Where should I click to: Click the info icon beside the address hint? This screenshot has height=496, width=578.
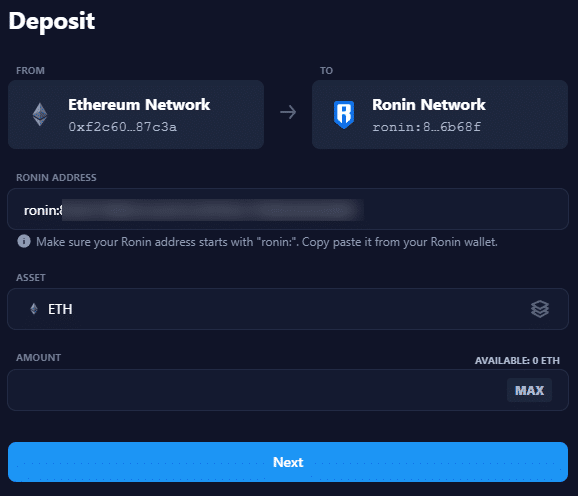[24, 241]
